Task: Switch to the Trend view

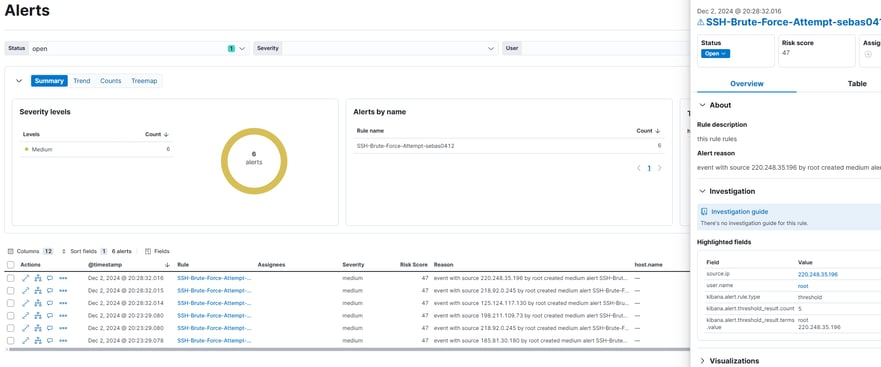Action: (x=81, y=81)
